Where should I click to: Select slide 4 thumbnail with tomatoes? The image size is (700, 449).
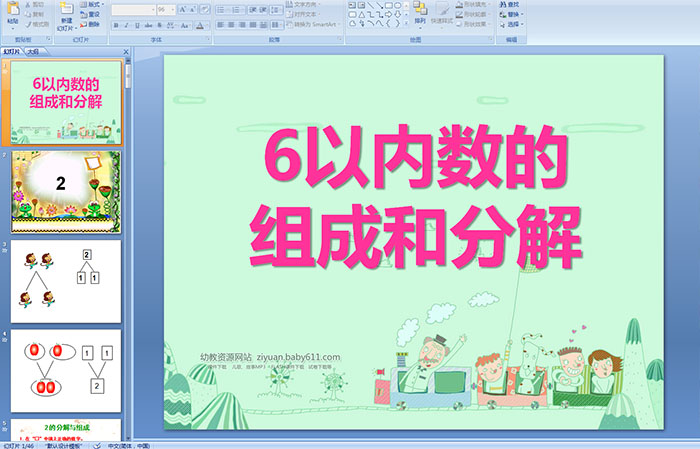pos(66,371)
